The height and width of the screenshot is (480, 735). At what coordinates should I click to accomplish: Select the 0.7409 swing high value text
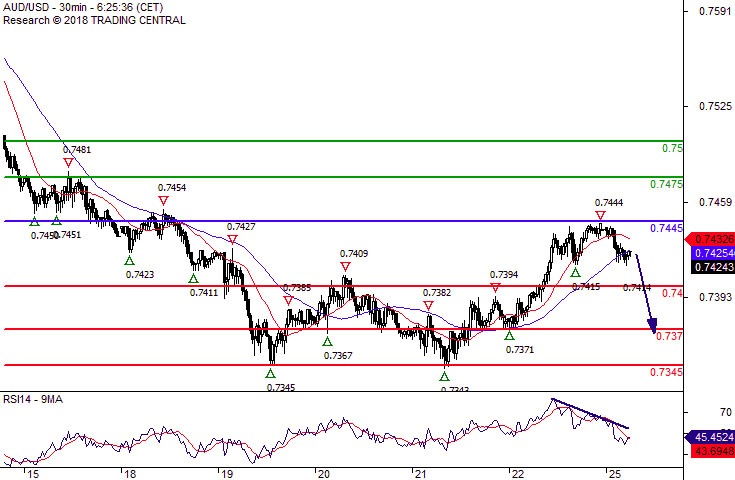tap(354, 254)
